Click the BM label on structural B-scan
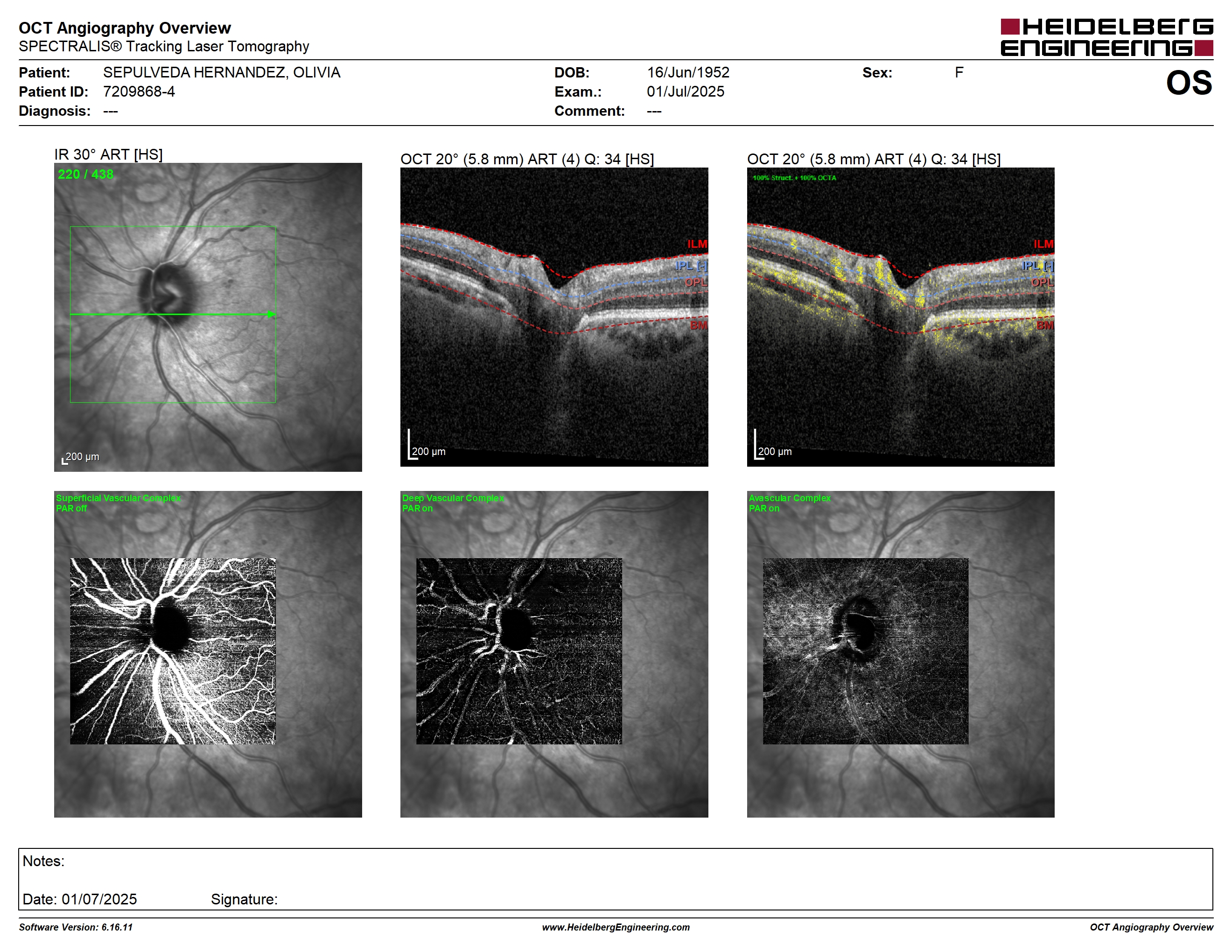Image resolution: width=1232 pixels, height=952 pixels. (x=698, y=325)
